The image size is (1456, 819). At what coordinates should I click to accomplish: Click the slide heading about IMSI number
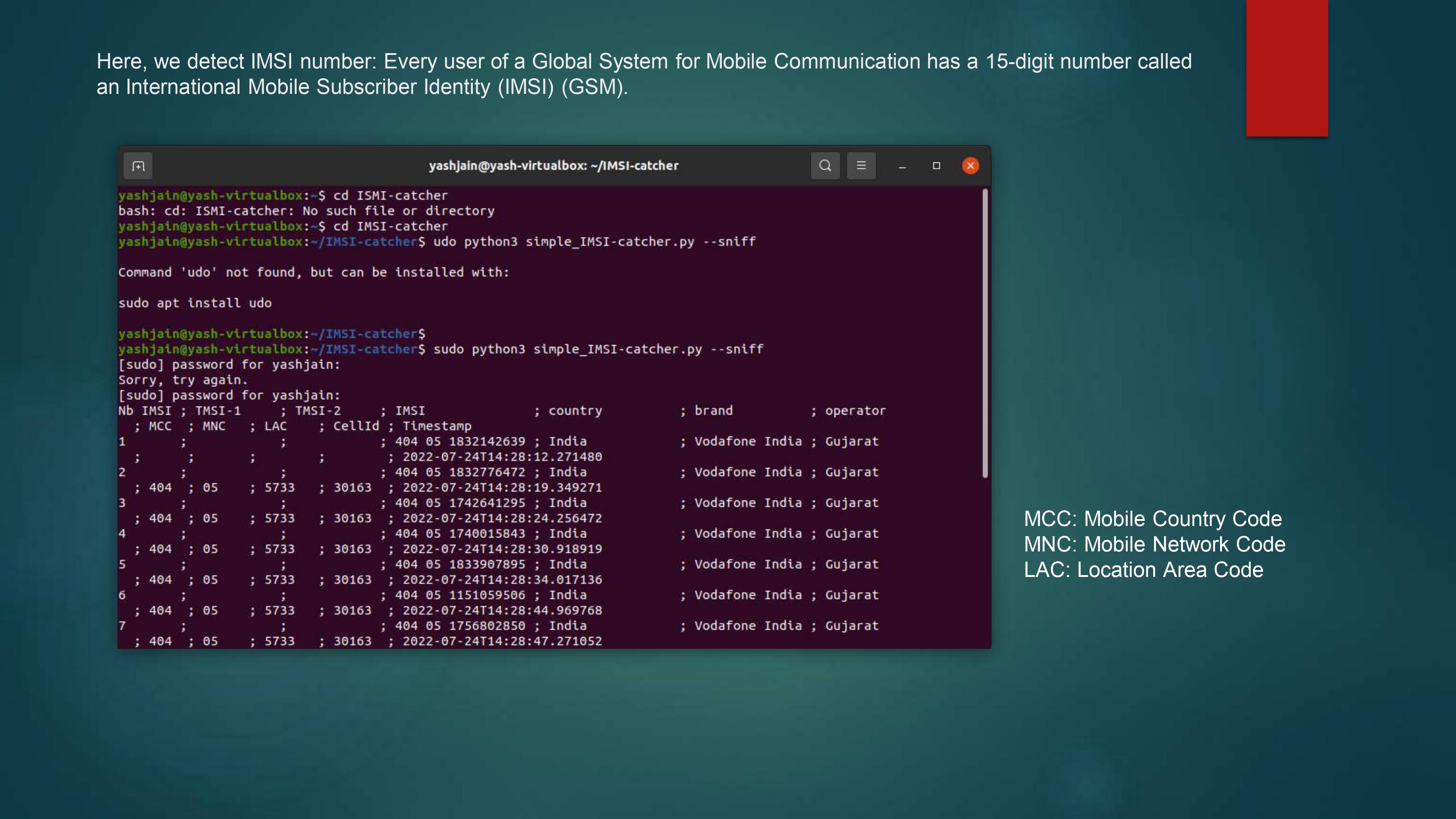click(x=644, y=74)
